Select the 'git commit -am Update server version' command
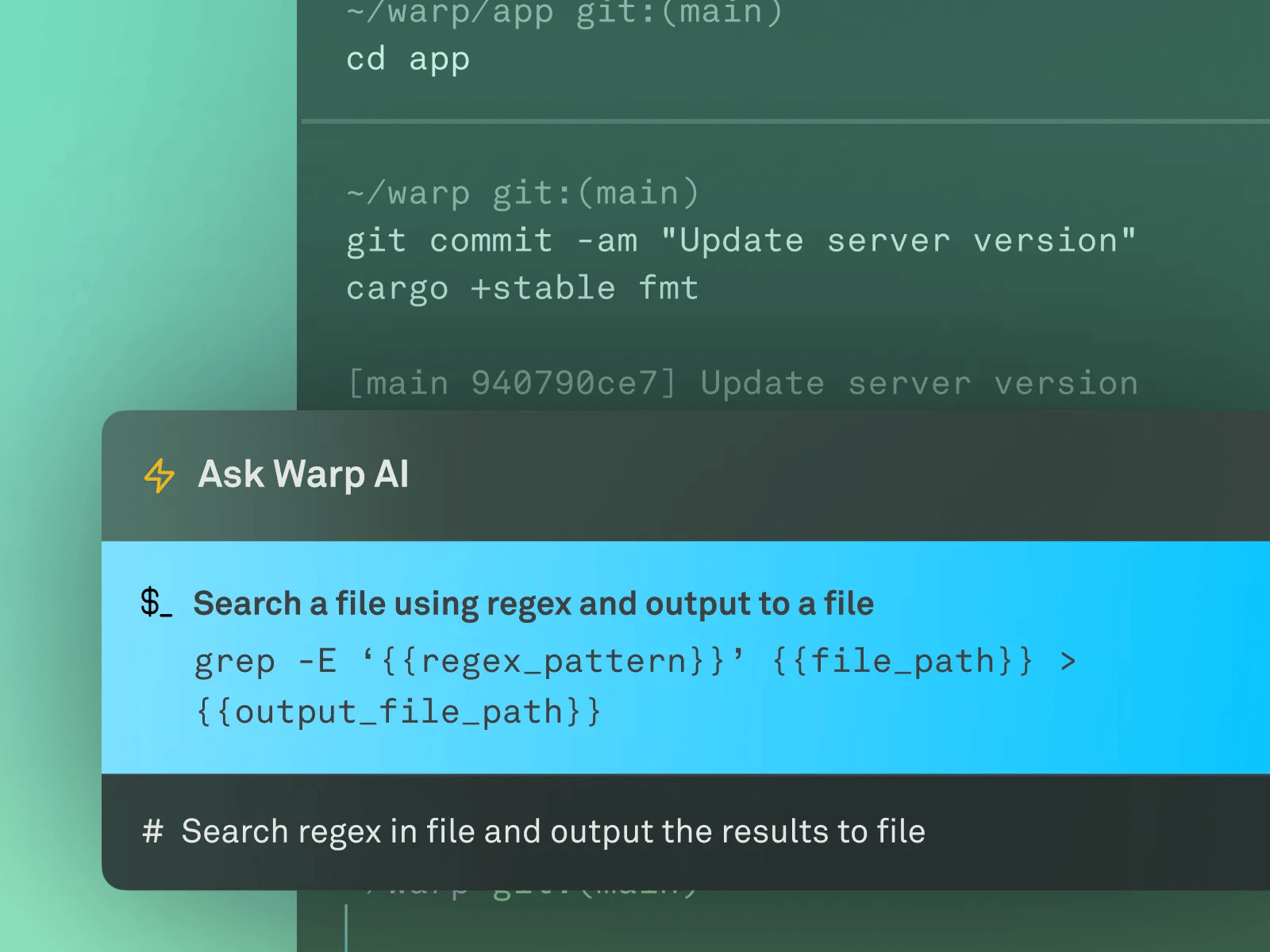1270x952 pixels. [740, 240]
